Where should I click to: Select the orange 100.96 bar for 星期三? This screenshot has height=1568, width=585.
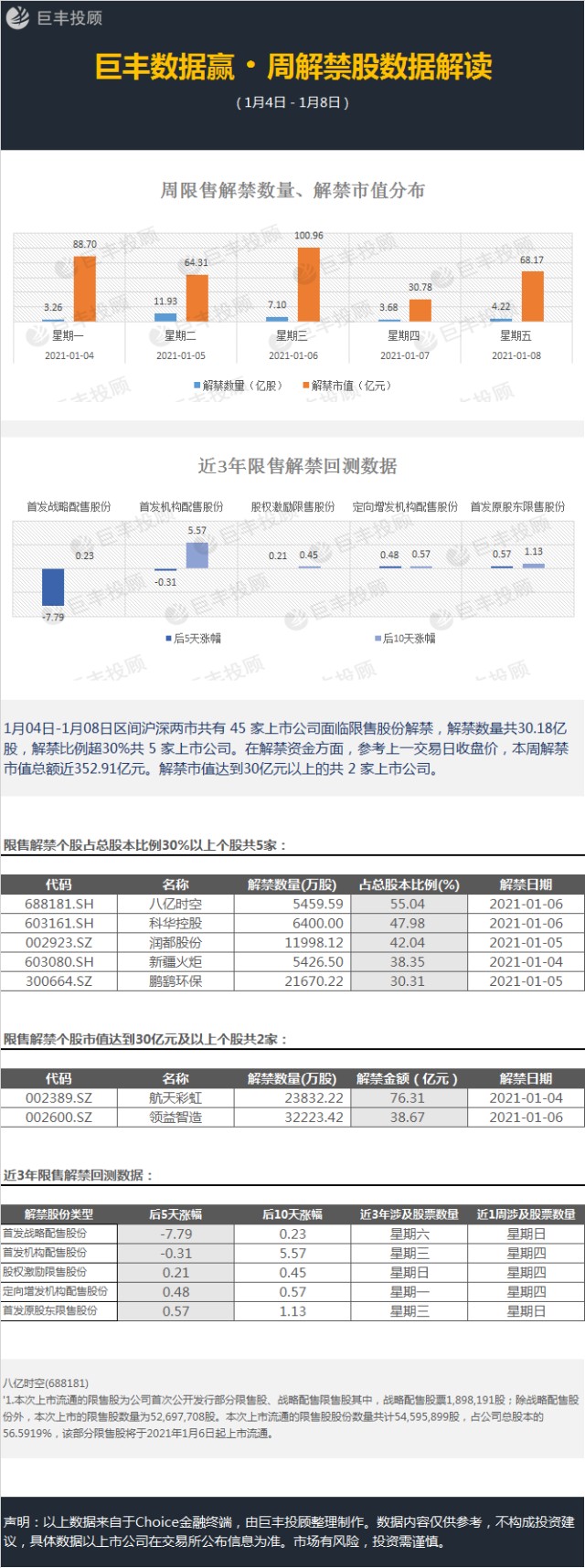(x=309, y=284)
